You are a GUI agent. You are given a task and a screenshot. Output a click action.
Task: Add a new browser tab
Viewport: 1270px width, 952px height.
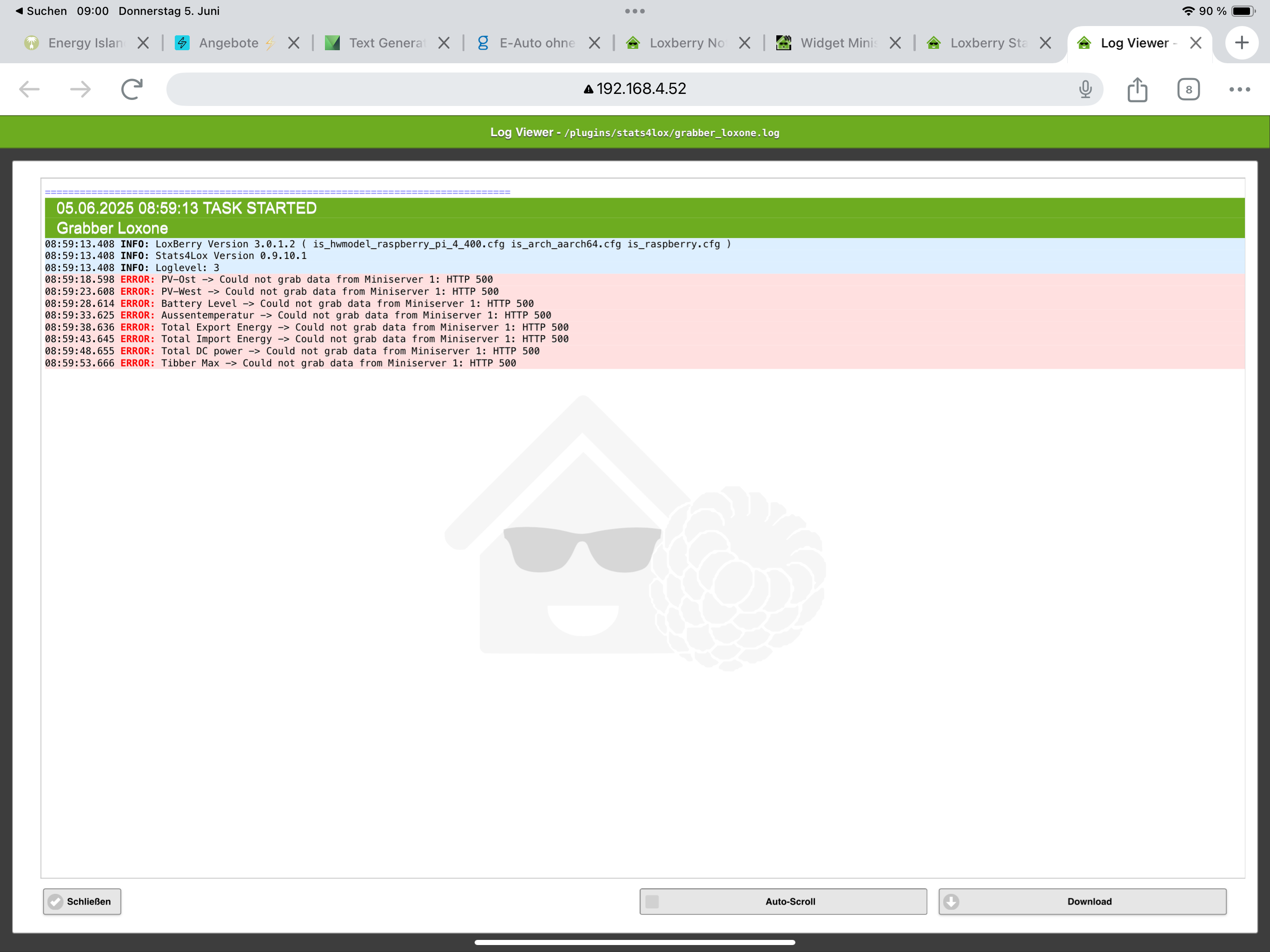(1241, 42)
